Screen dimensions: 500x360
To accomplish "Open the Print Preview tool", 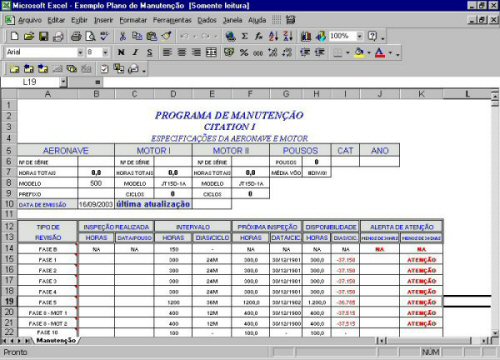I will [x=90, y=36].
